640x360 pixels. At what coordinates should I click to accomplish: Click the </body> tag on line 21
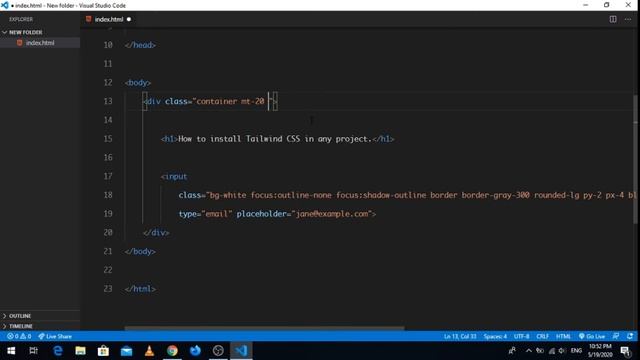[140, 251]
